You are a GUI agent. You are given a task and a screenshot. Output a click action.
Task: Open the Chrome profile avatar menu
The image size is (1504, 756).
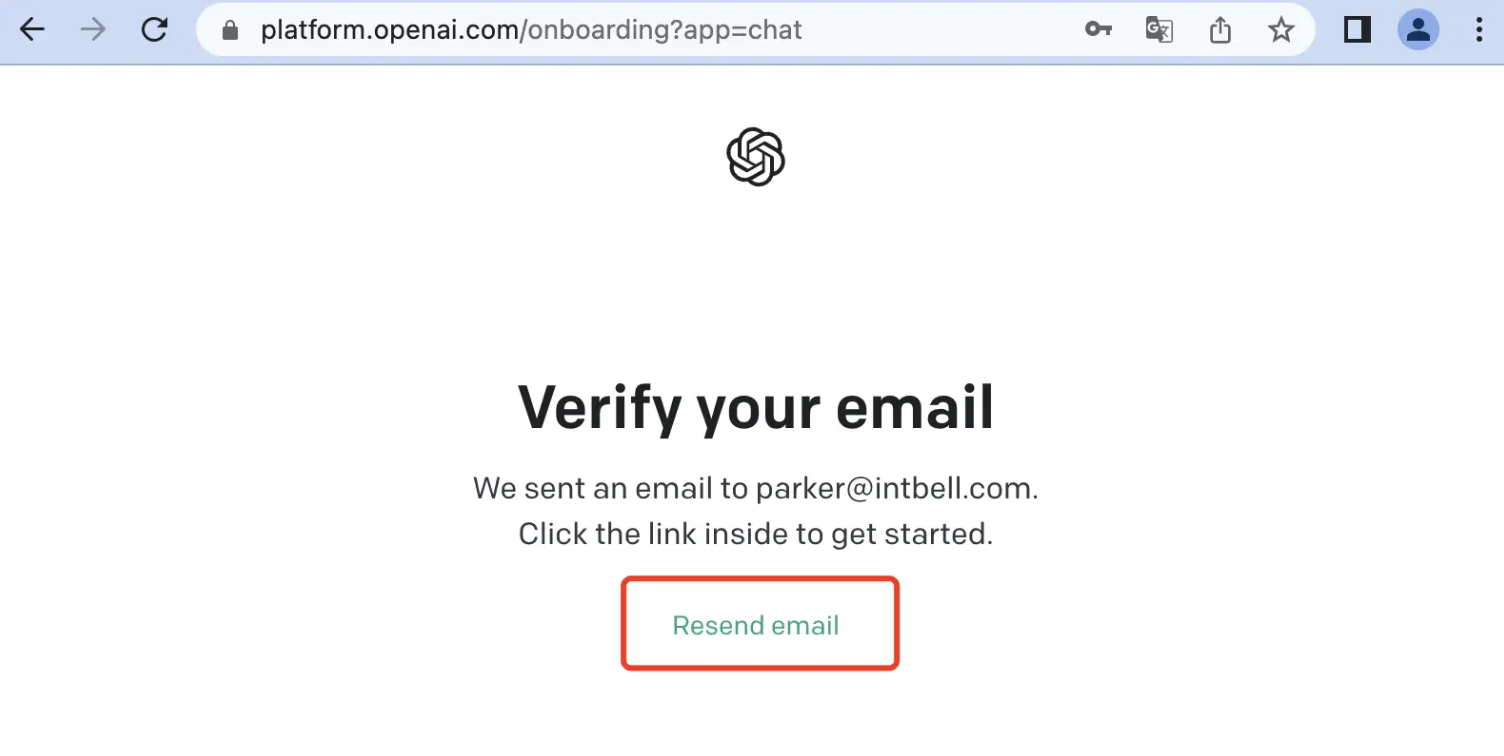tap(1418, 30)
